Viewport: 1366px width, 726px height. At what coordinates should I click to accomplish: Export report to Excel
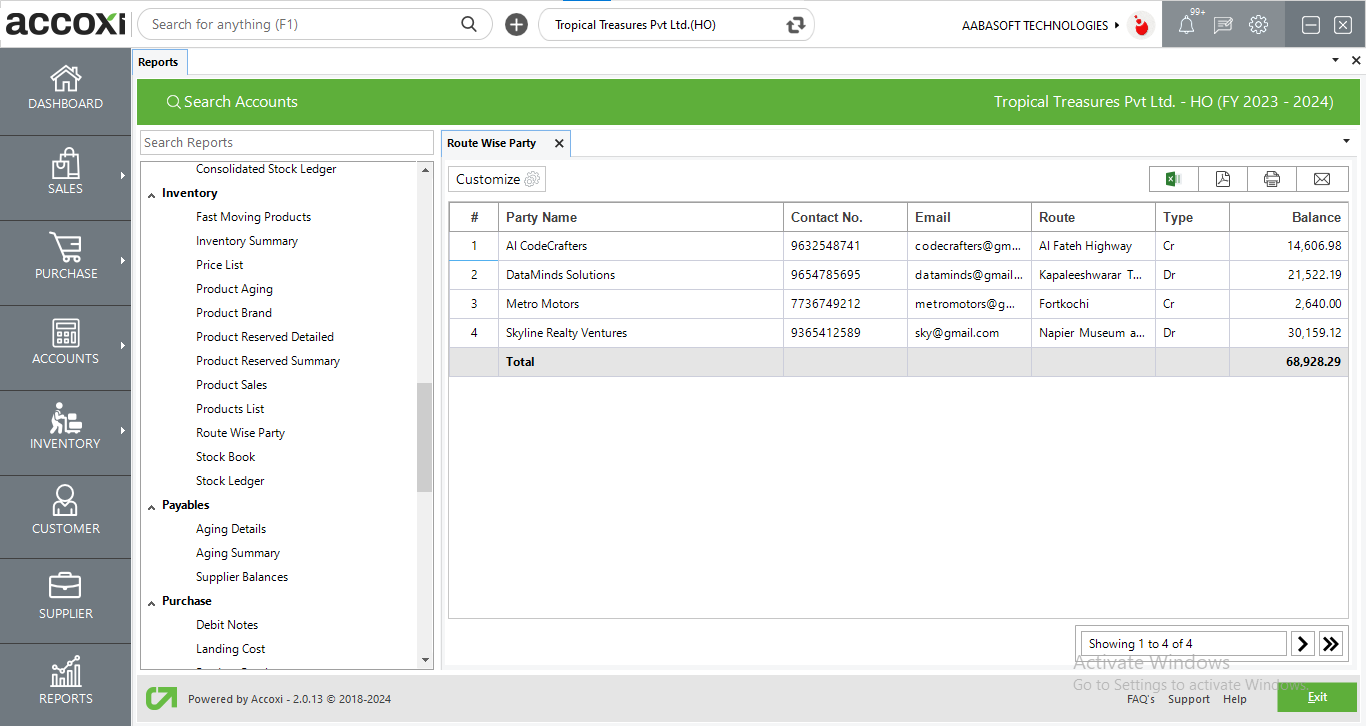point(1173,179)
